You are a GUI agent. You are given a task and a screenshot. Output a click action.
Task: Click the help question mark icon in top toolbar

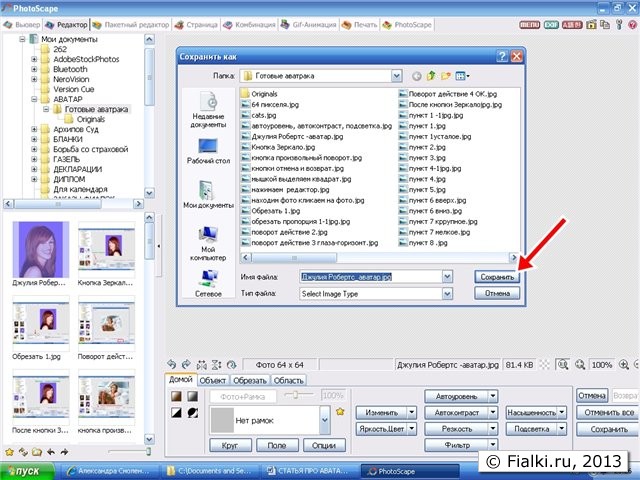point(633,25)
